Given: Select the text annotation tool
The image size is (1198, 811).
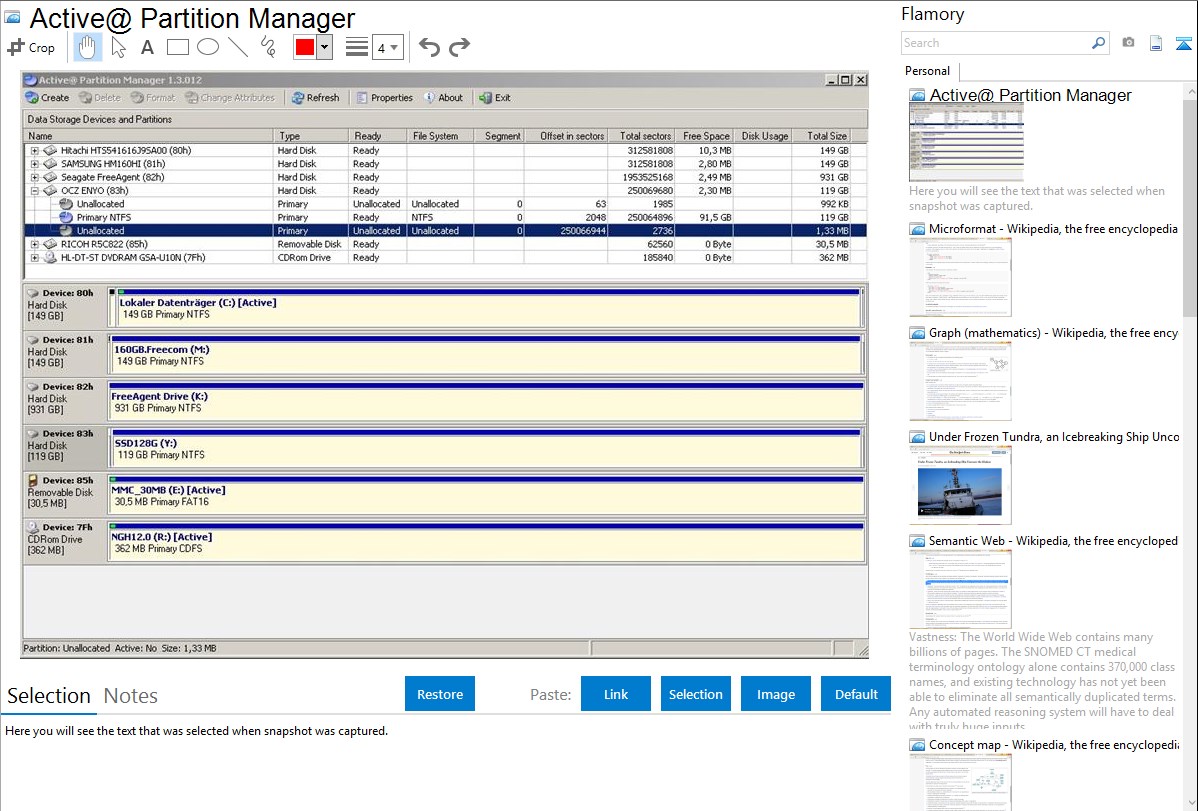Looking at the screenshot, I should [x=147, y=47].
